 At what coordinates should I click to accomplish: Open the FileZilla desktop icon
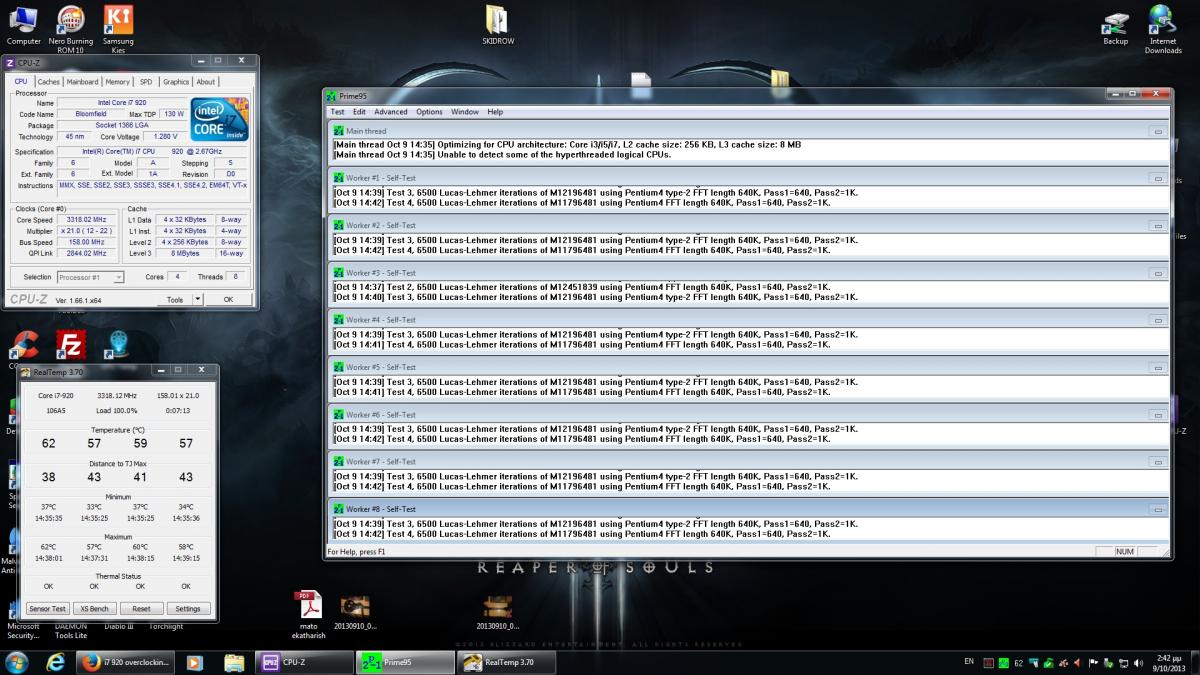(71, 346)
